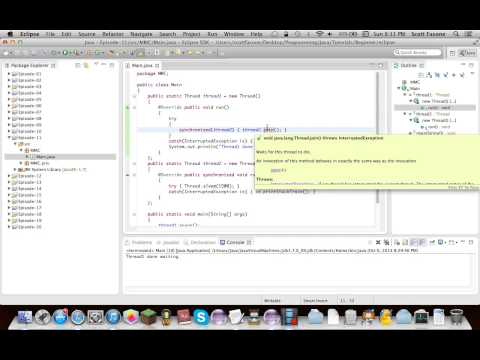
Task: Open the Search menu
Action: coord(167,34)
